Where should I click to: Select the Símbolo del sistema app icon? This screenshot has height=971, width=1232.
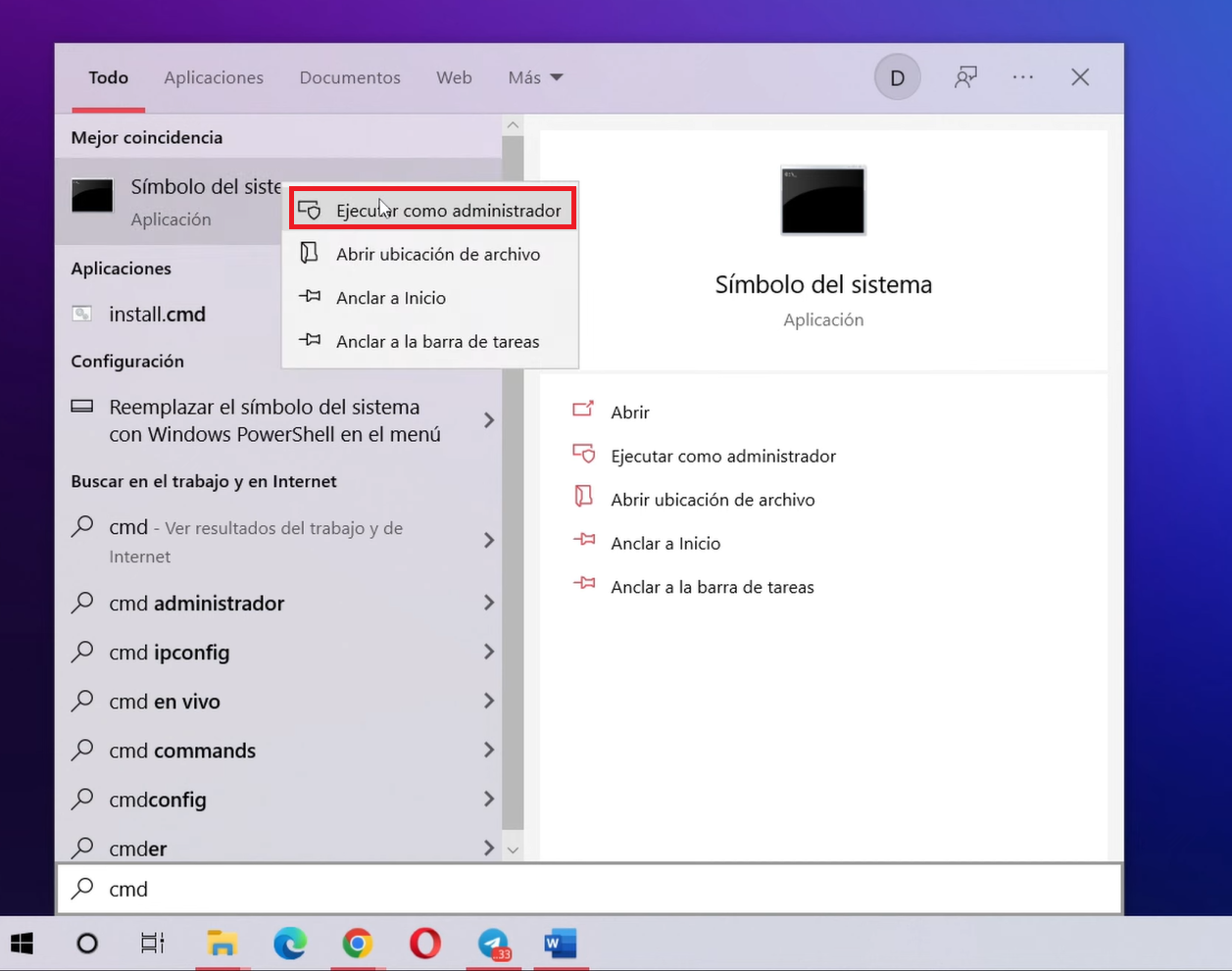pos(91,195)
